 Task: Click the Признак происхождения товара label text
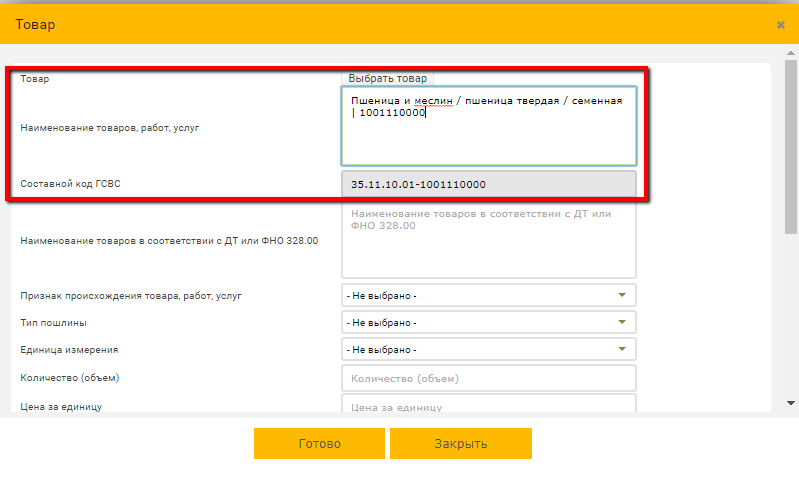point(131,296)
